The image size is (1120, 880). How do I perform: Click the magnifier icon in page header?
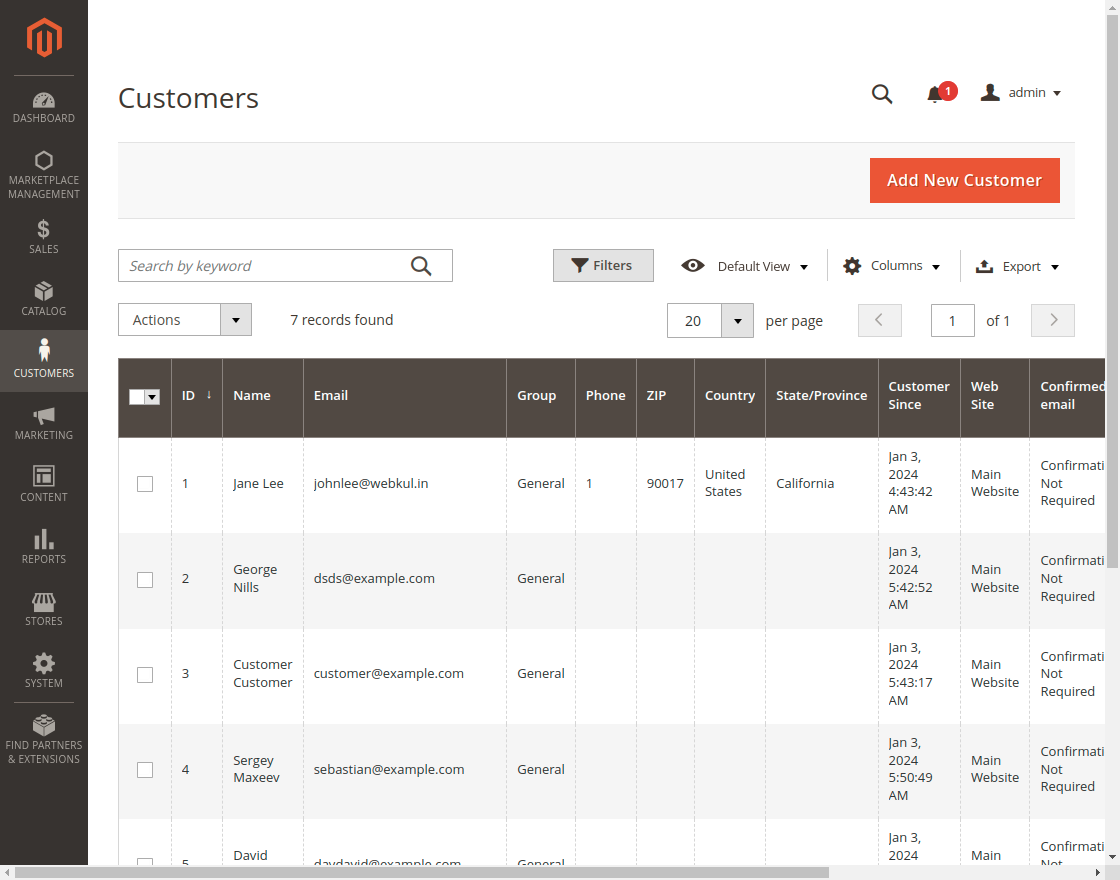point(881,94)
